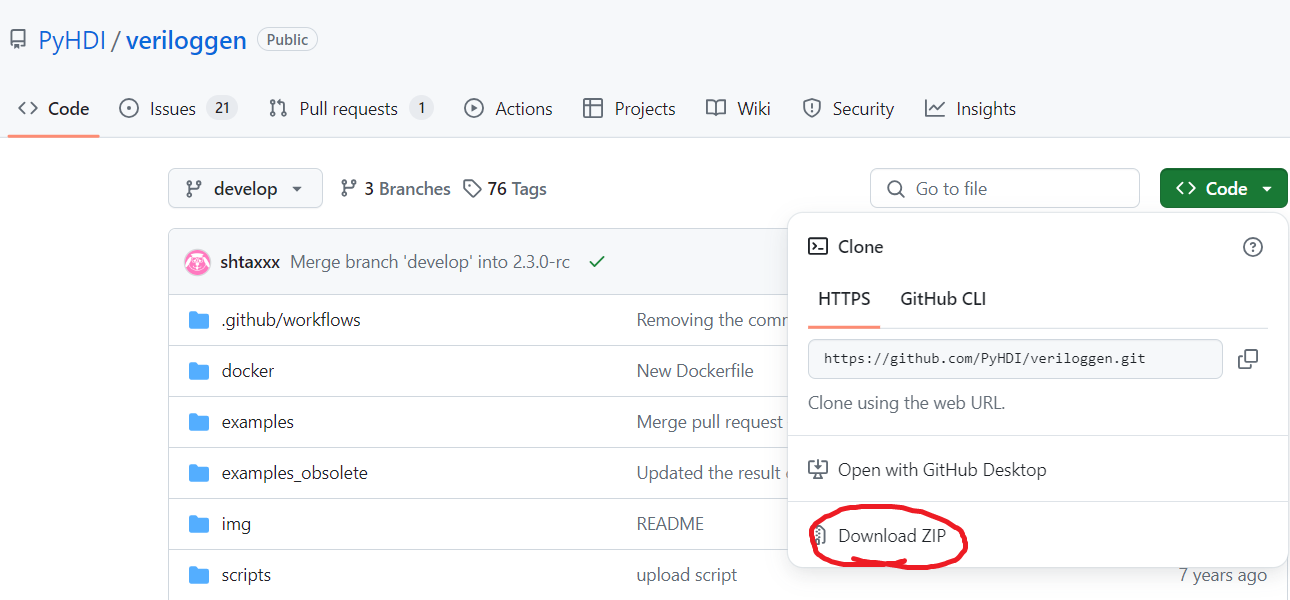Open the examples folder

(258, 422)
